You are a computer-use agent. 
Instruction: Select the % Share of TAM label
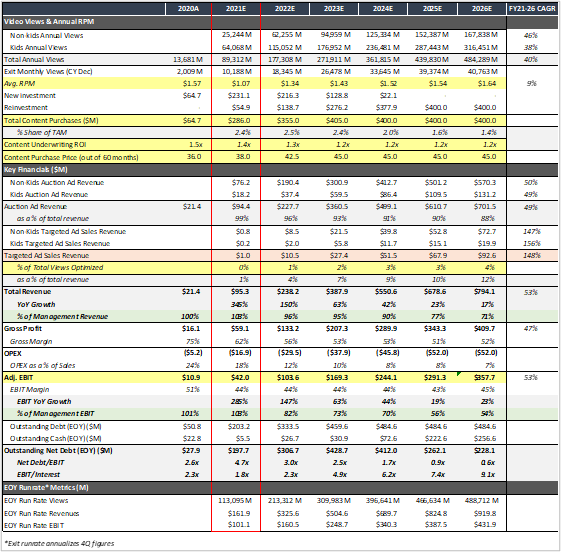point(42,132)
